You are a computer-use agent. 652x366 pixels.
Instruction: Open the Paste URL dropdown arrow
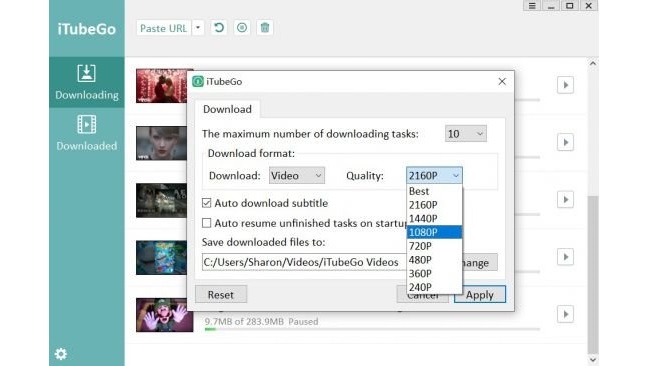(198, 28)
